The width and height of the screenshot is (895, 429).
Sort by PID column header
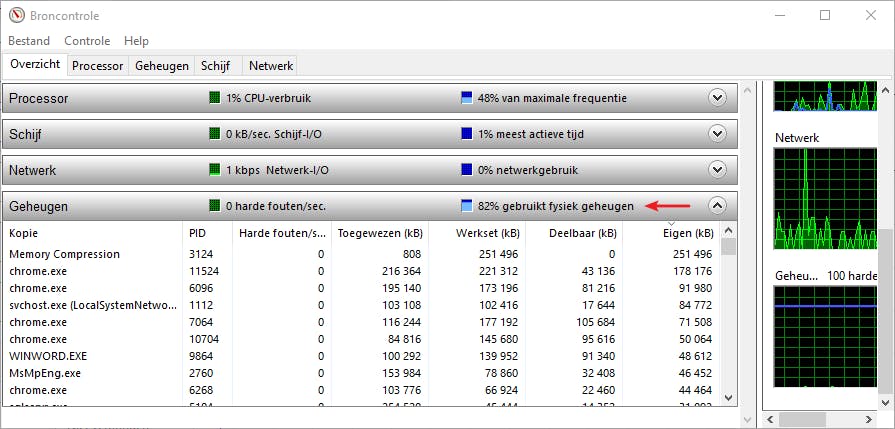(197, 233)
